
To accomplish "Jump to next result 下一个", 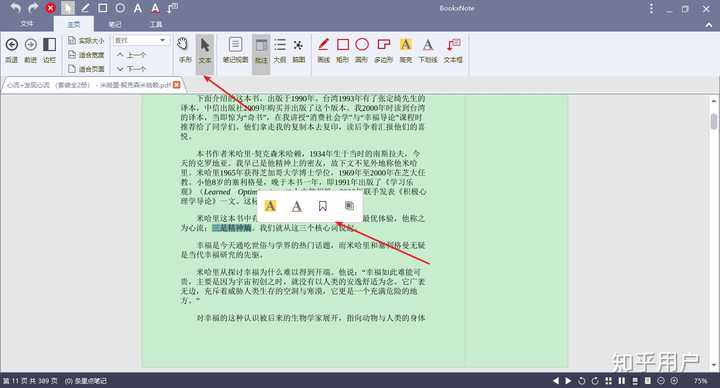I will point(131,69).
